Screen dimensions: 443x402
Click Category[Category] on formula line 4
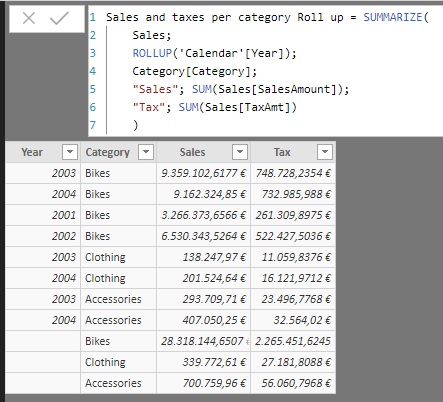pyautogui.click(x=194, y=71)
